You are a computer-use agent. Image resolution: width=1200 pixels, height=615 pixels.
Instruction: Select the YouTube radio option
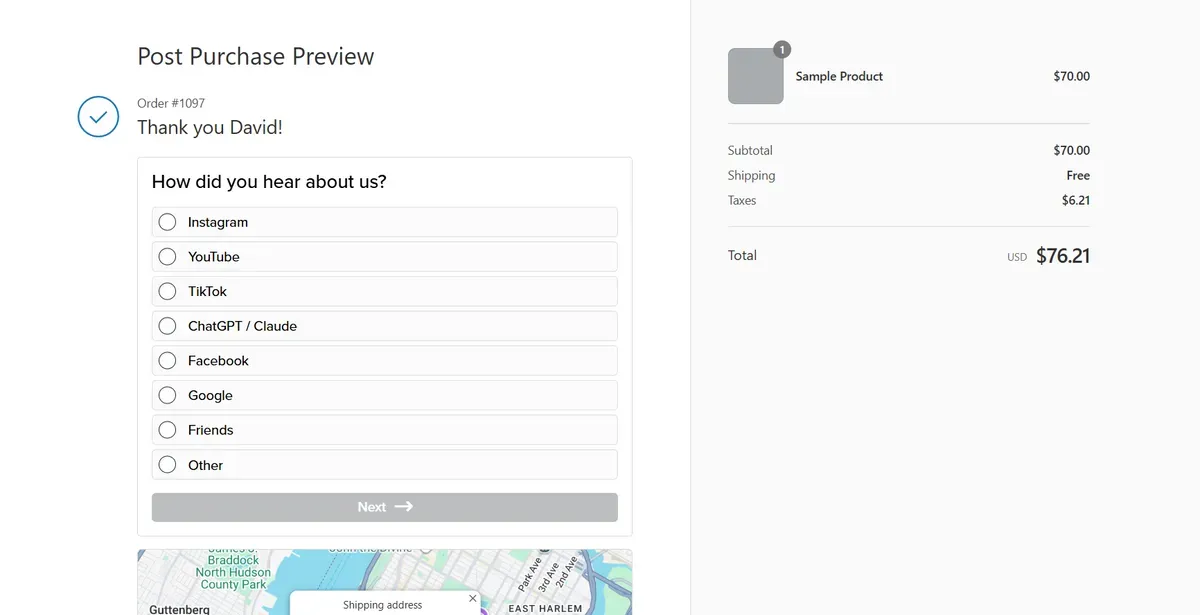click(384, 257)
